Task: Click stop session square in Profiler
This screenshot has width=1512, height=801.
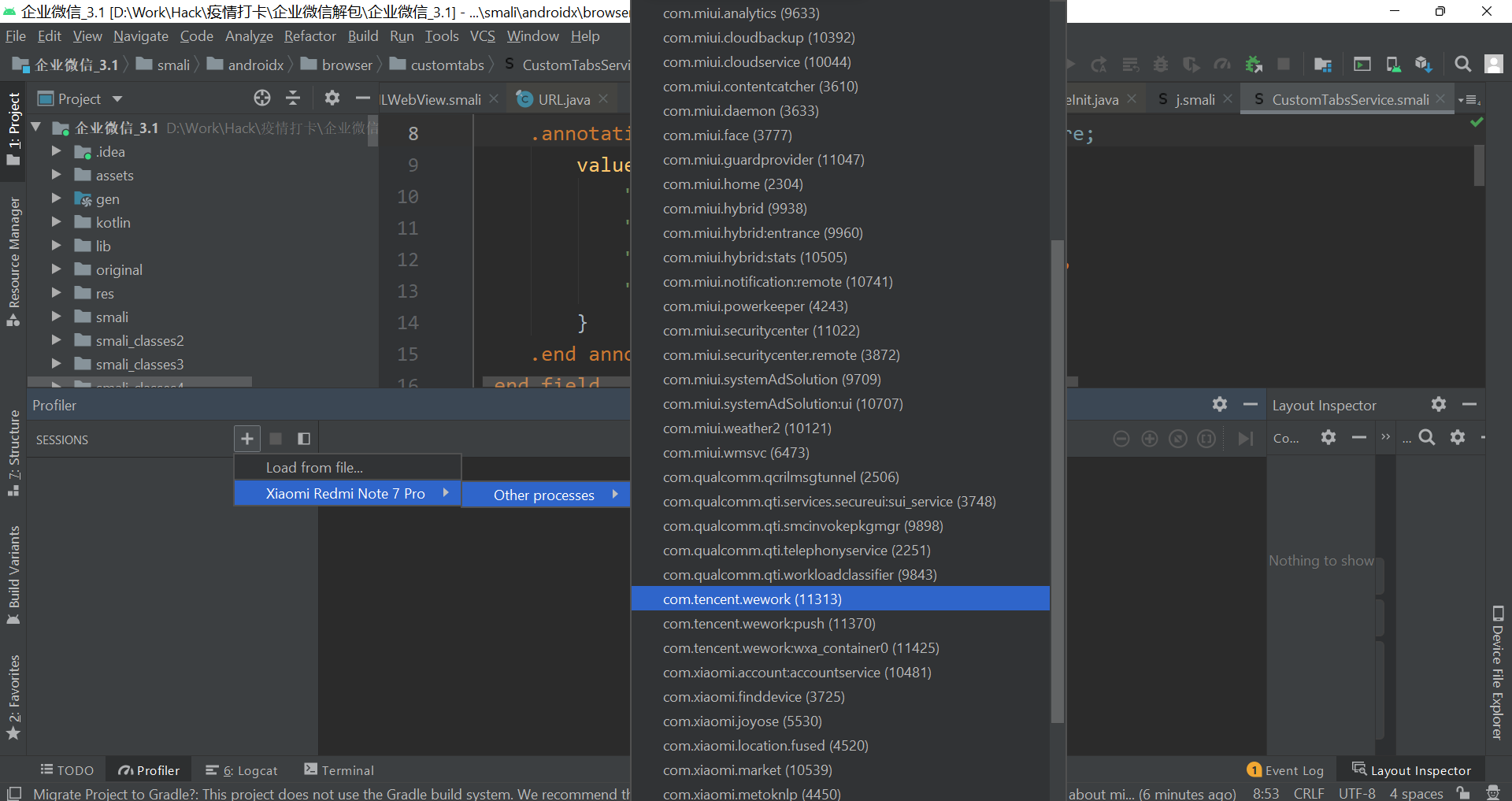Action: [x=276, y=439]
